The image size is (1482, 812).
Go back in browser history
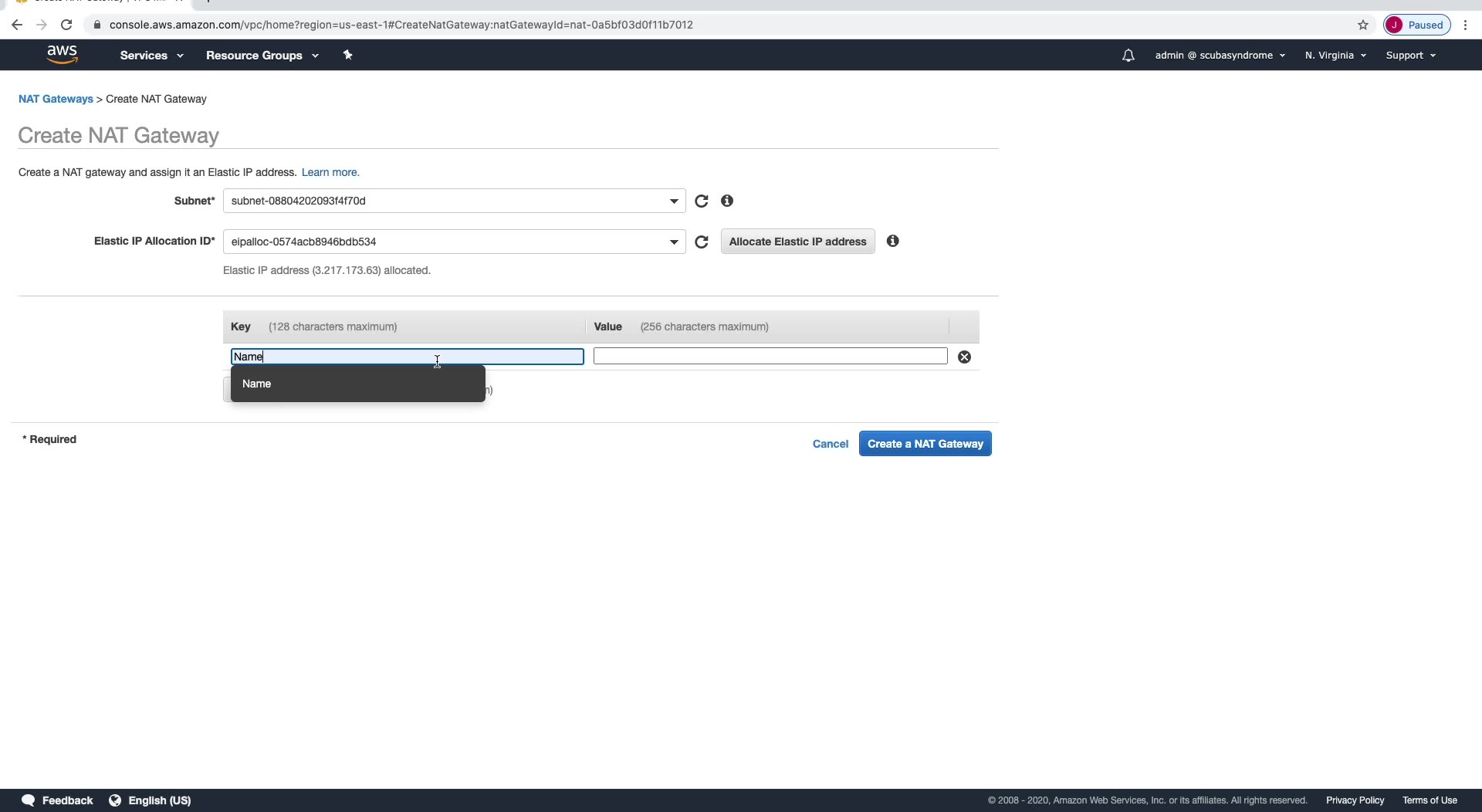[x=17, y=25]
